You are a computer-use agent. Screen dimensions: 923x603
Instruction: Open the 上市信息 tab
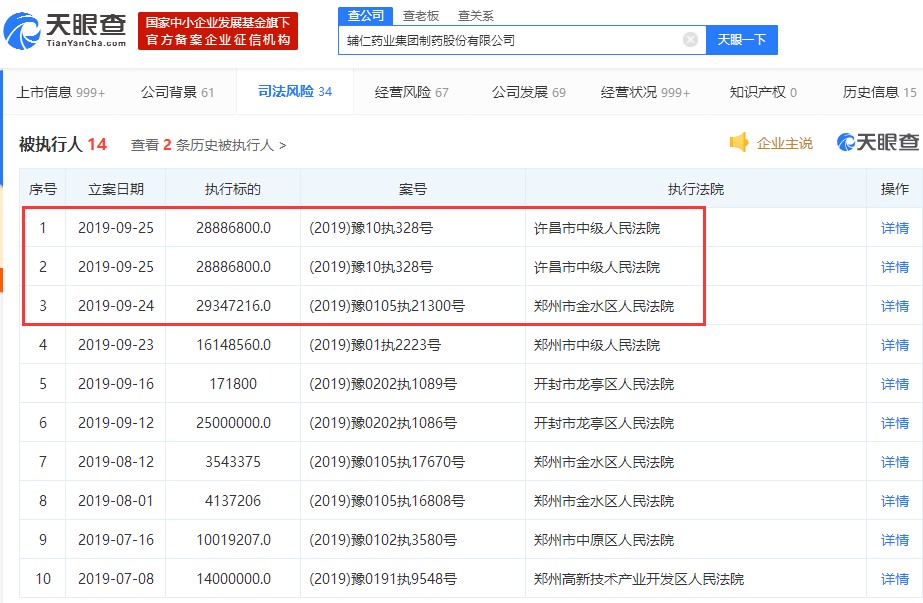point(61,92)
